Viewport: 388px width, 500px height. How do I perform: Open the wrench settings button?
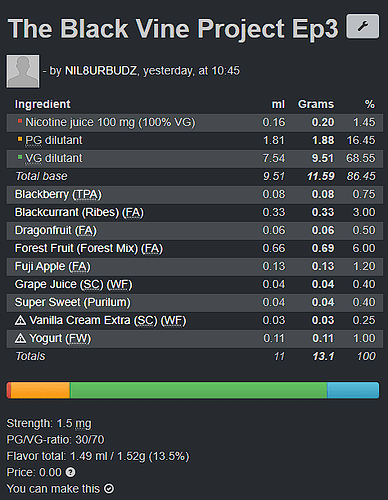[363, 26]
